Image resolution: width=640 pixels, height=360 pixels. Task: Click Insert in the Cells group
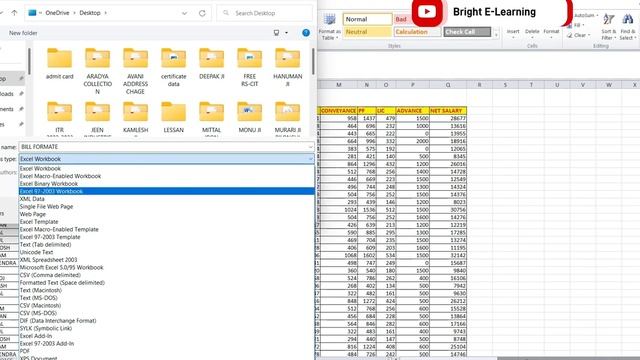point(513,33)
